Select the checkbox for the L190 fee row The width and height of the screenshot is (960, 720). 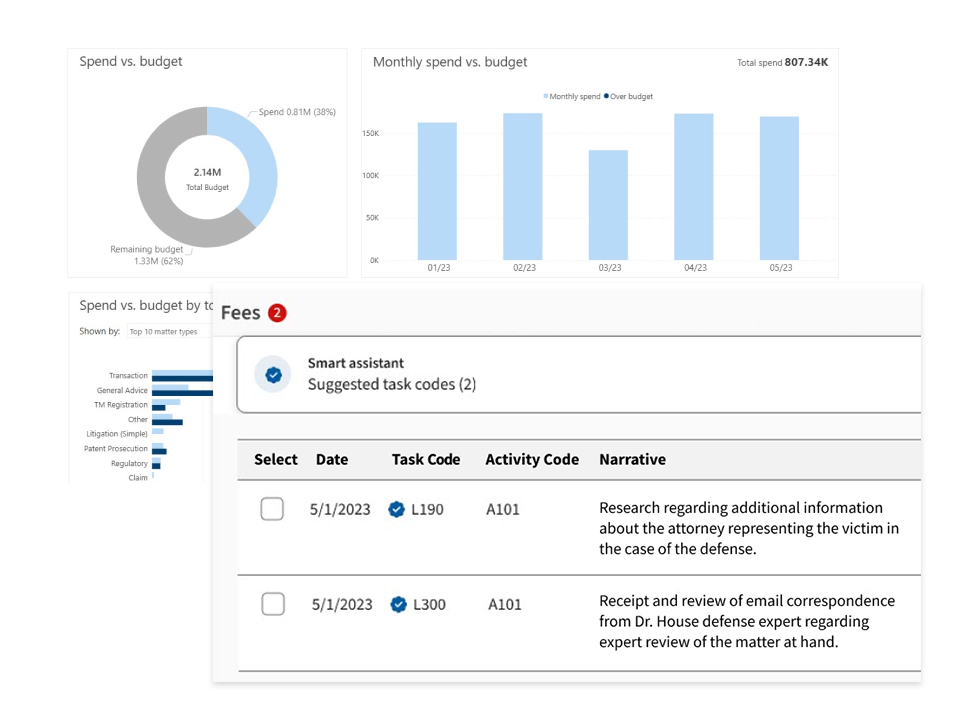click(x=272, y=509)
